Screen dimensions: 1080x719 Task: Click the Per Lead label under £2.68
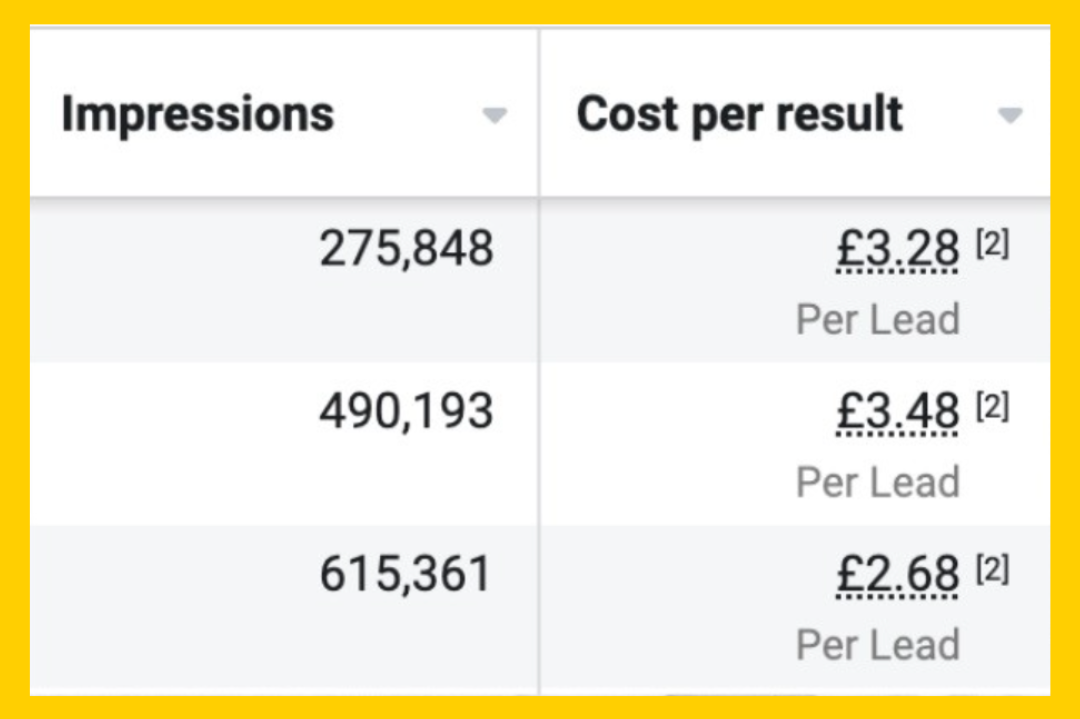click(877, 645)
